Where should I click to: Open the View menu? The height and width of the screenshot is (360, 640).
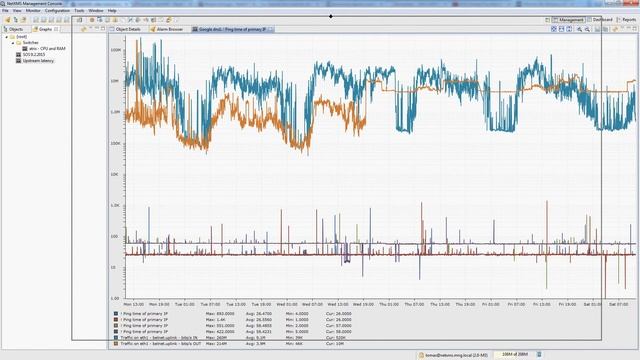tap(17, 11)
